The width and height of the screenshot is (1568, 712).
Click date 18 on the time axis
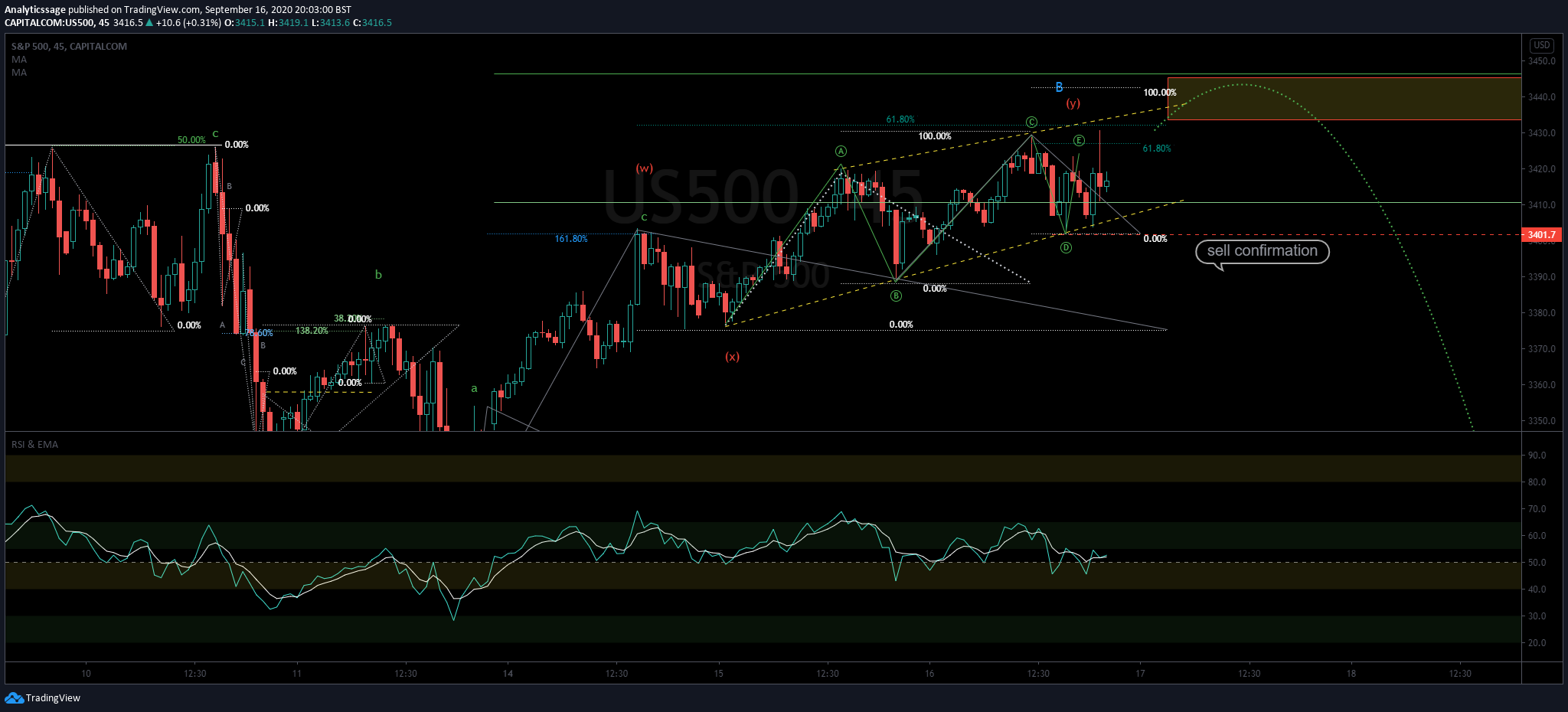pyautogui.click(x=1351, y=674)
